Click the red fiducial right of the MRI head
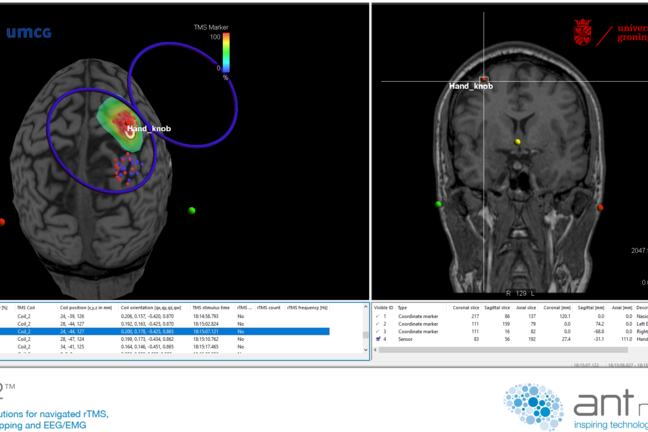Image resolution: width=648 pixels, height=432 pixels. [x=600, y=208]
